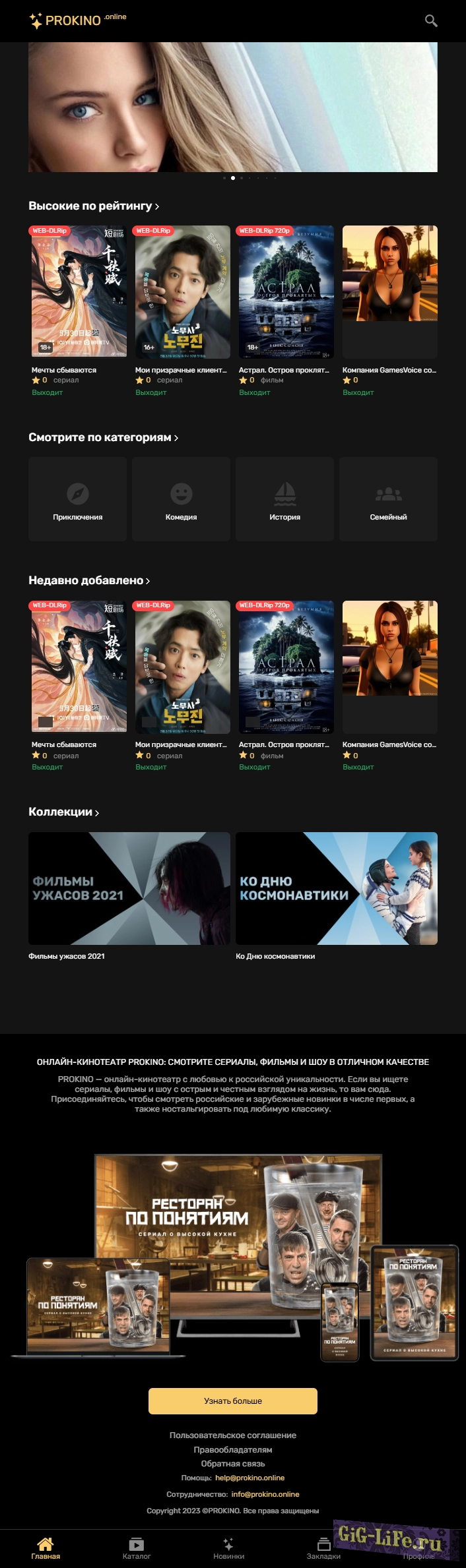Expand the Недавно добавлено section arrow
This screenshot has height=1568, width=466.
[148, 582]
